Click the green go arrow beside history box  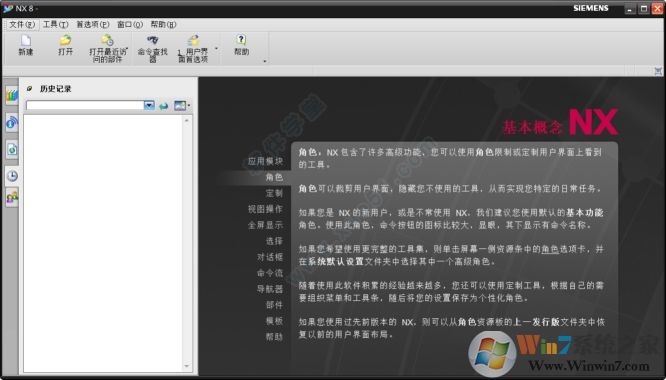click(x=164, y=106)
